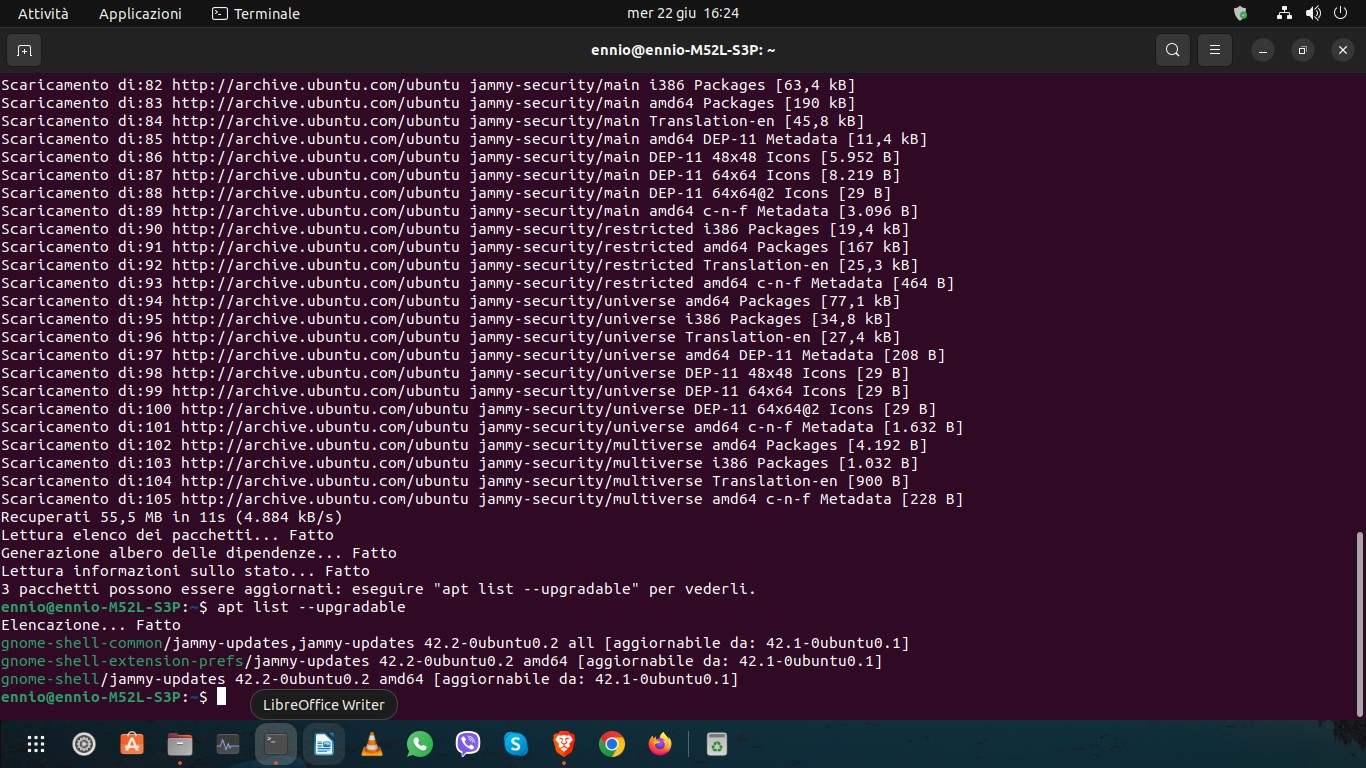Viewport: 1366px width, 768px height.
Task: Show all applications grid
Action: tap(36, 744)
